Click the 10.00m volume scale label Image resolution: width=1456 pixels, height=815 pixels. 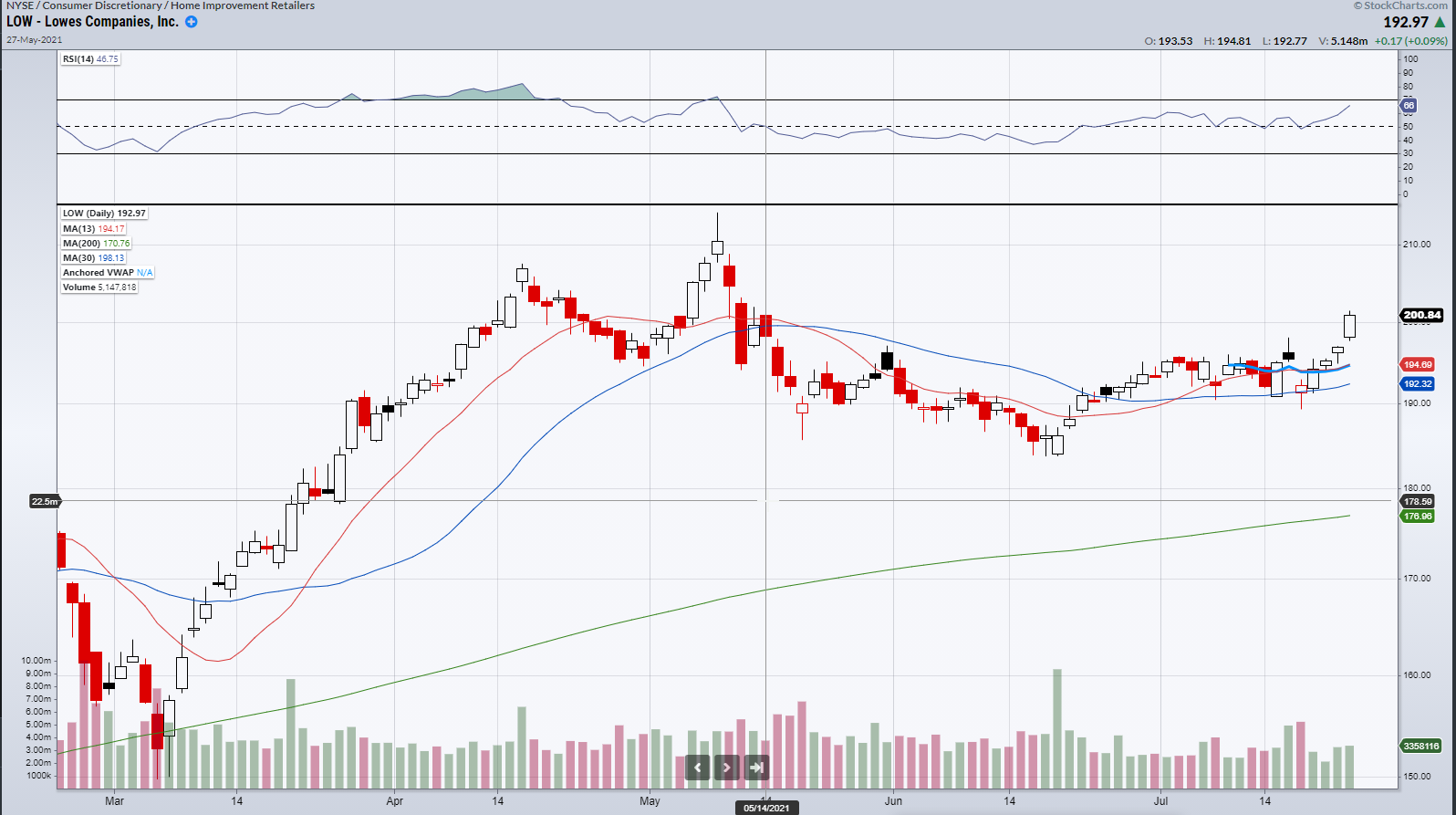click(36, 661)
